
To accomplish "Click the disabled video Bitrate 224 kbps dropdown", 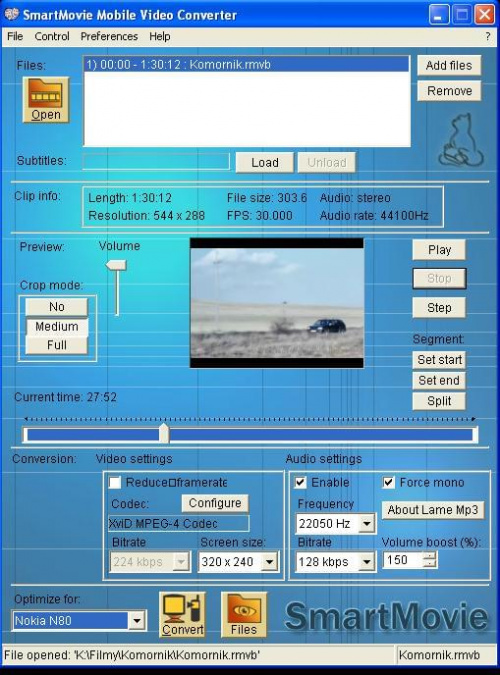I will click(x=149, y=562).
